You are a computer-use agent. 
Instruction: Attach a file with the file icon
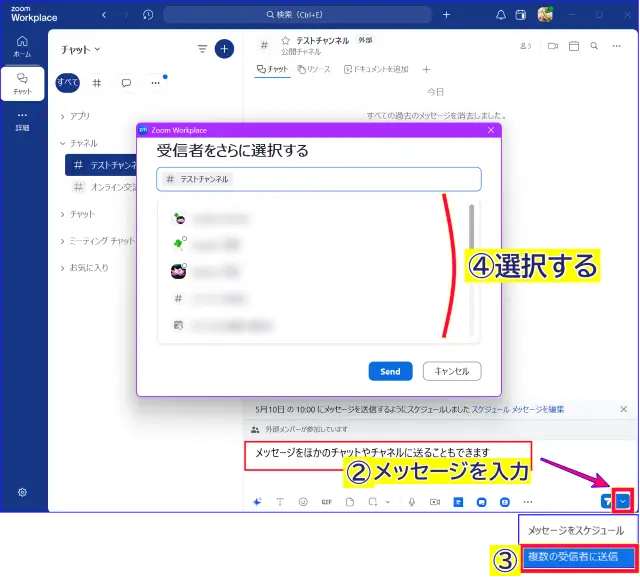350,502
